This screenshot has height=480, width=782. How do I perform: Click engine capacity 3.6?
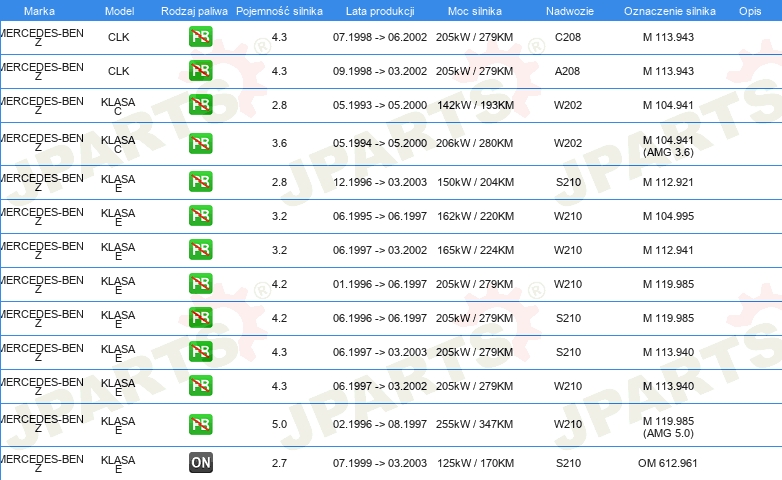[279, 143]
